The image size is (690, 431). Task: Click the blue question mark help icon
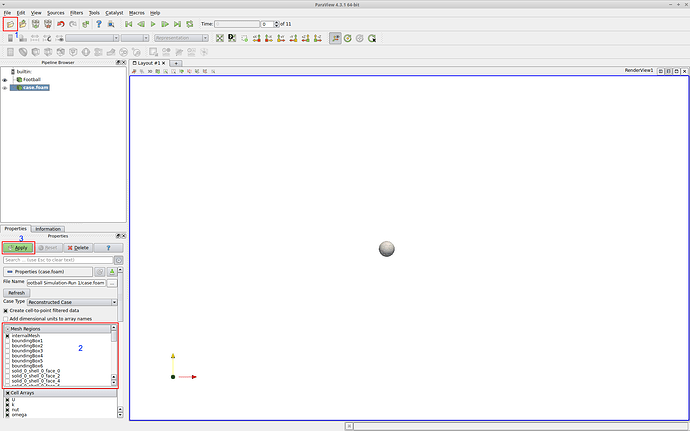tap(99, 24)
